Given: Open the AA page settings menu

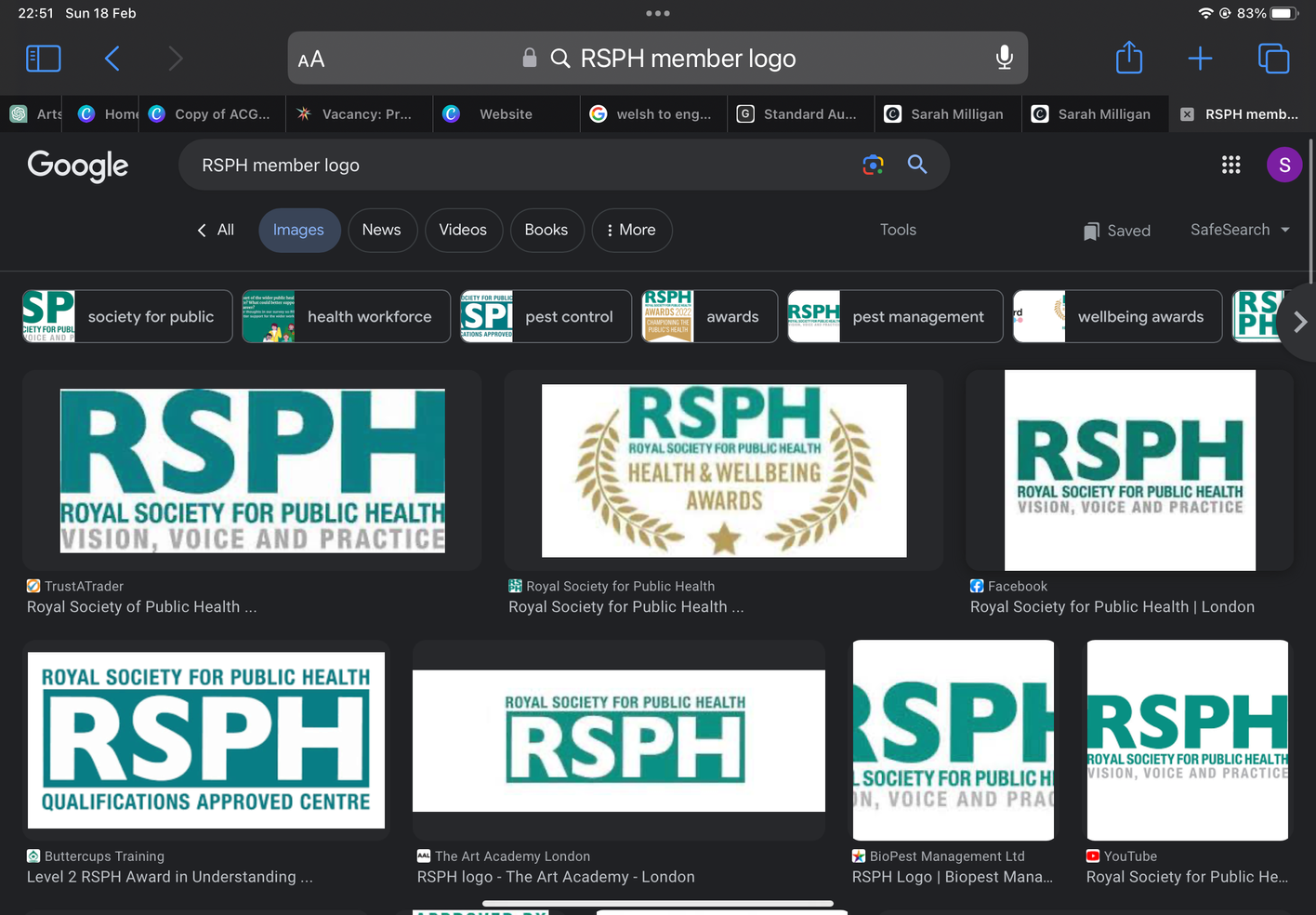Looking at the screenshot, I should (311, 60).
